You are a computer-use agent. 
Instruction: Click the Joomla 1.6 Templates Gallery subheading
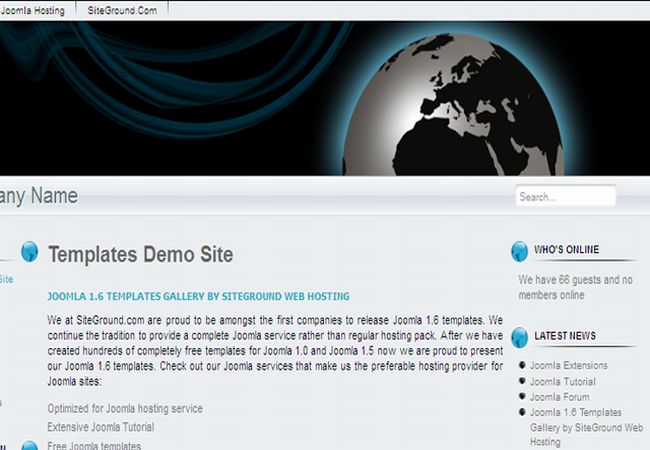click(199, 296)
